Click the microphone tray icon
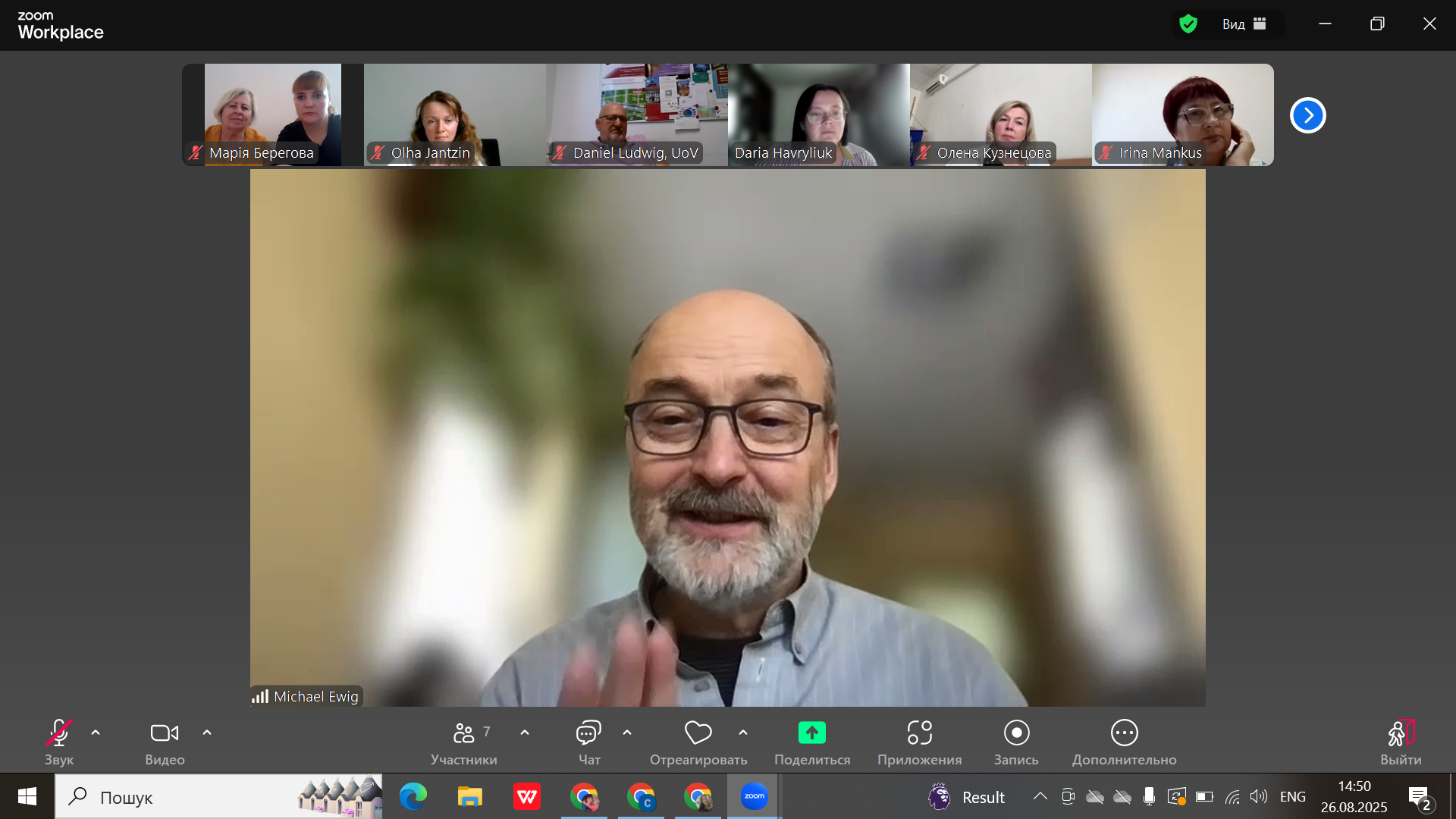1456x819 pixels. [x=1150, y=796]
